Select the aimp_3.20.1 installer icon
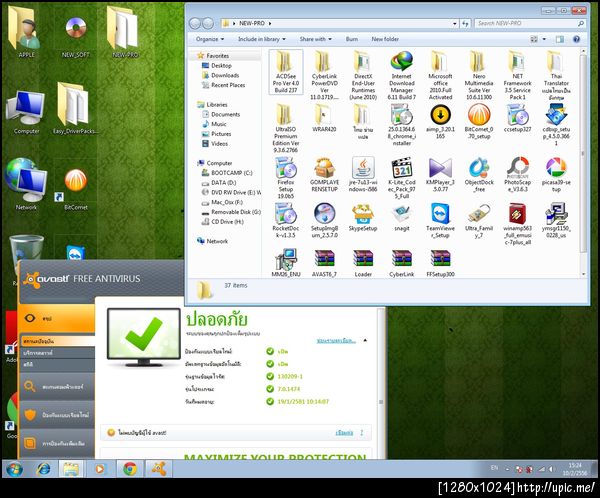 440,121
